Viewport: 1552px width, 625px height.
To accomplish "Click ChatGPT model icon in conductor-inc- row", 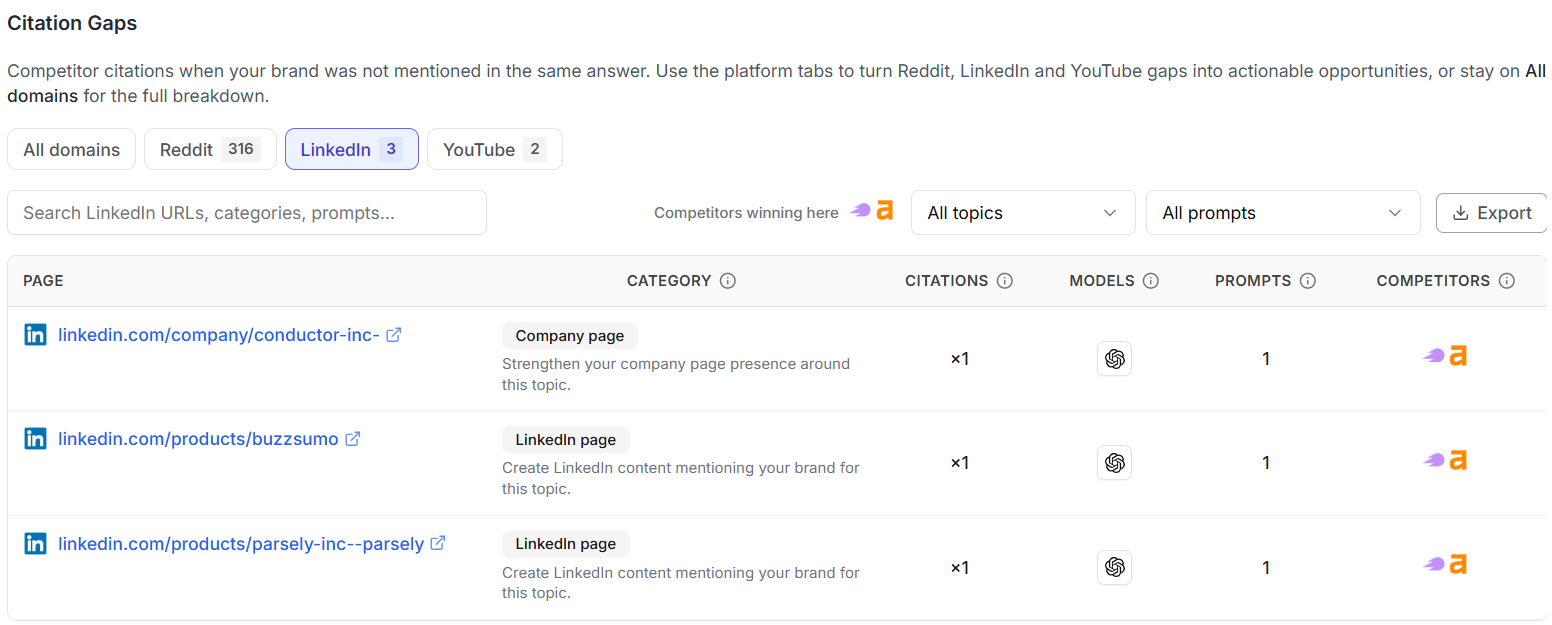I will point(1115,358).
